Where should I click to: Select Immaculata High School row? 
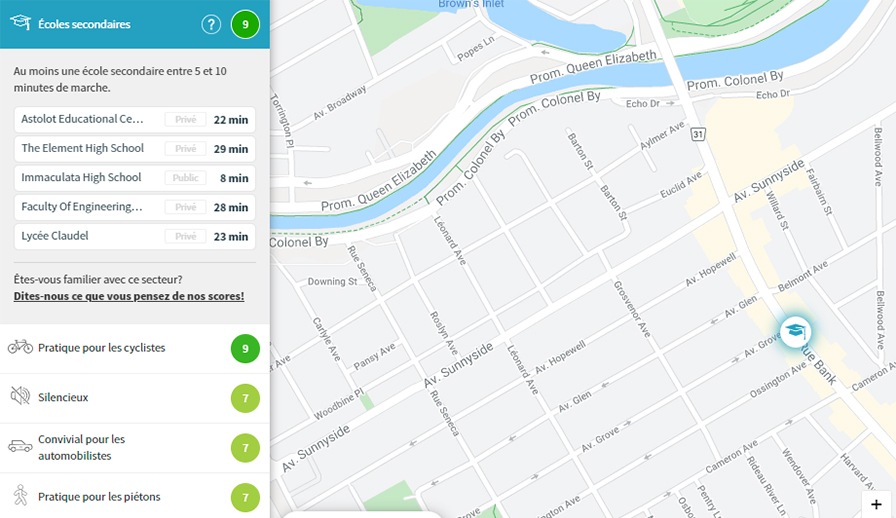tap(135, 178)
